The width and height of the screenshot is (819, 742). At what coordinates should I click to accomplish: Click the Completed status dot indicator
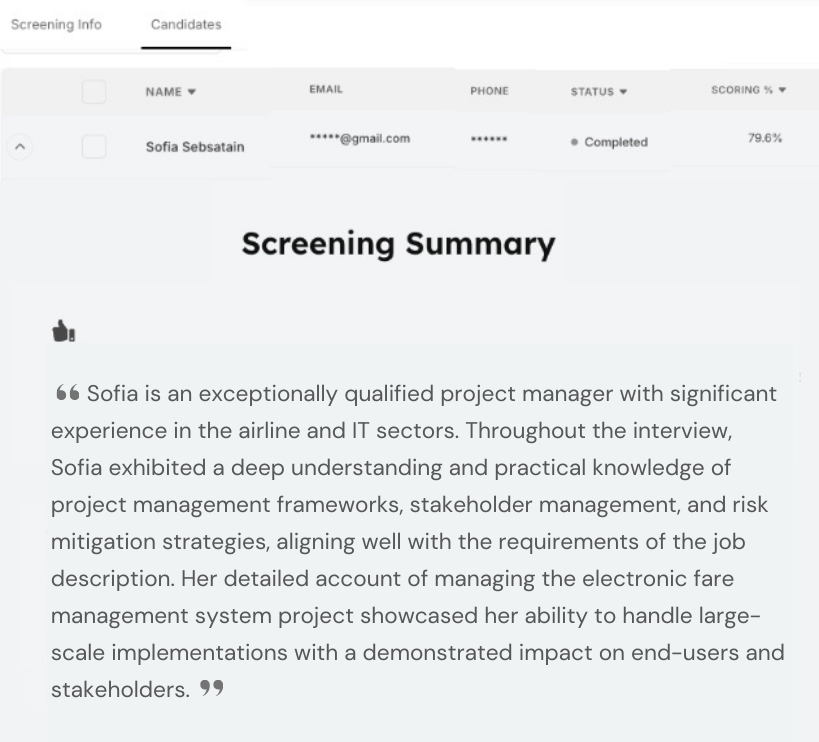click(x=574, y=143)
